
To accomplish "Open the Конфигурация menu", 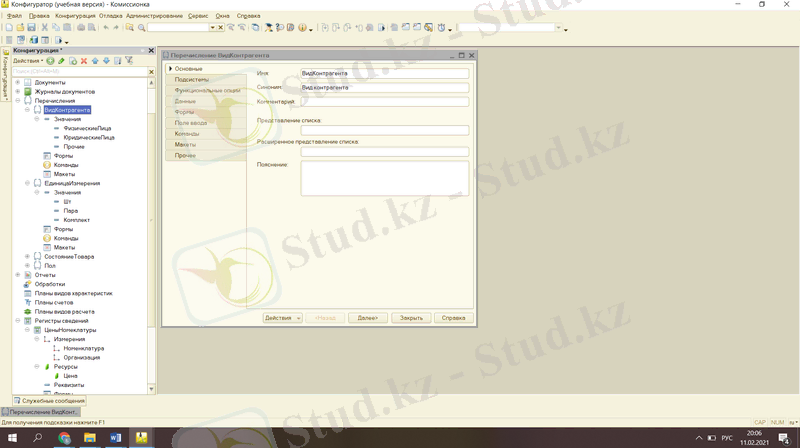I will pos(75,16).
